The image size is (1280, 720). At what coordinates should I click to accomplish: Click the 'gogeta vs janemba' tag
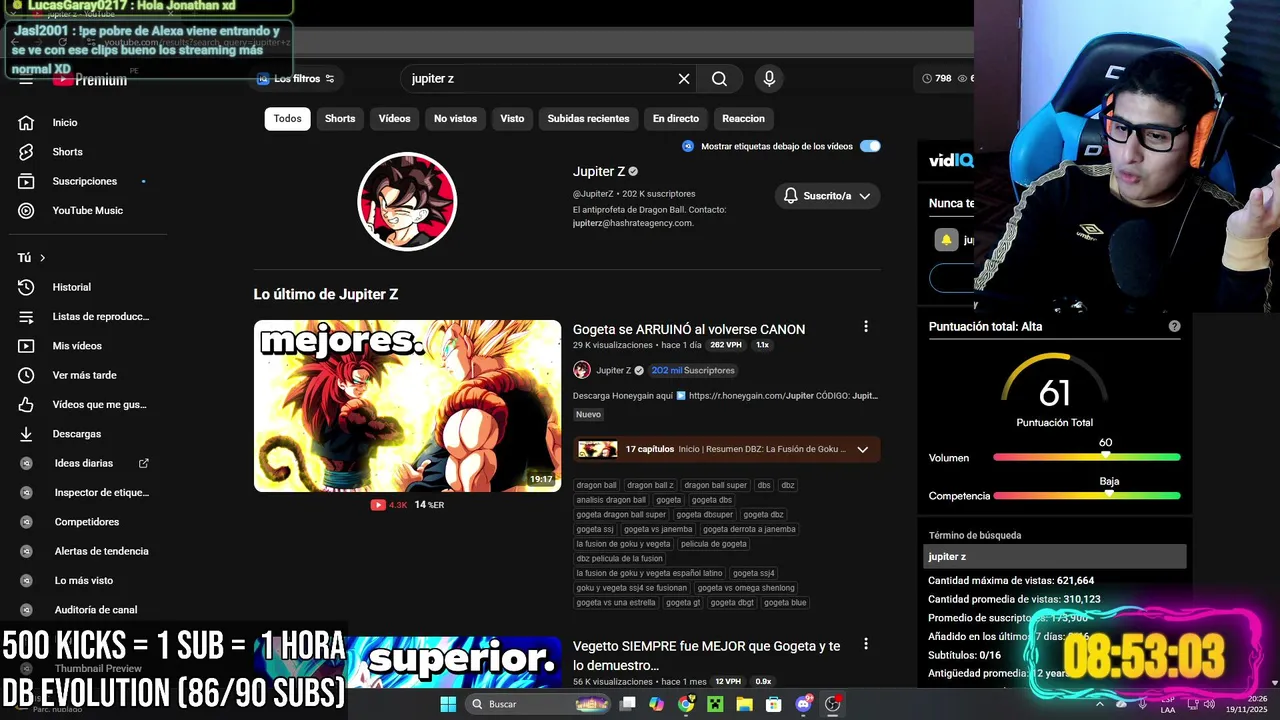[x=658, y=529]
